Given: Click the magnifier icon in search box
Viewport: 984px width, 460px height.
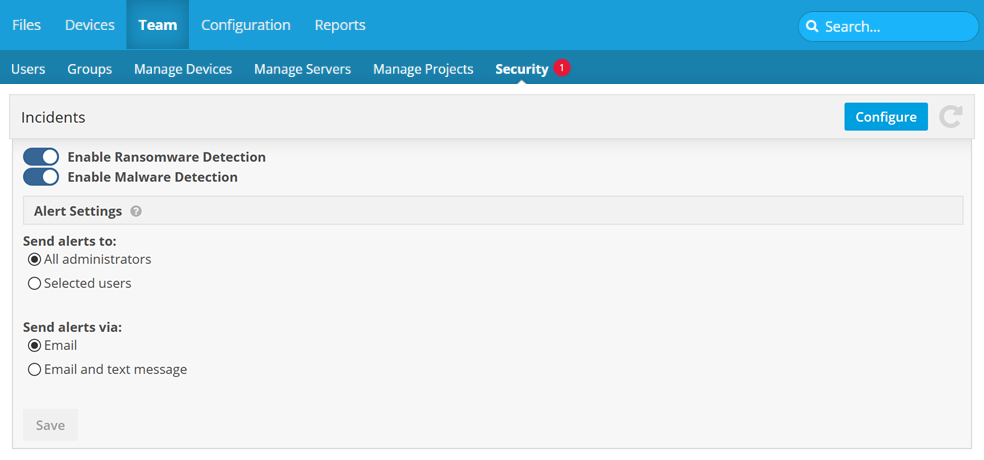Looking at the screenshot, I should pos(813,27).
